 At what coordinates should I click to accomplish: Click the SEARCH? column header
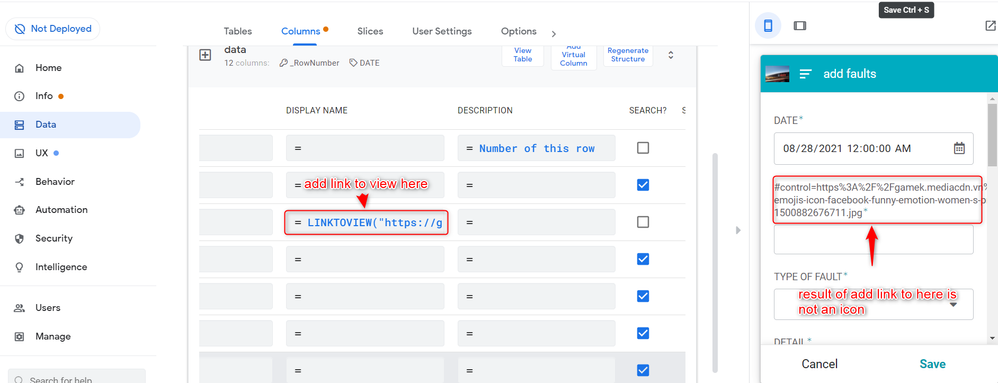click(648, 111)
